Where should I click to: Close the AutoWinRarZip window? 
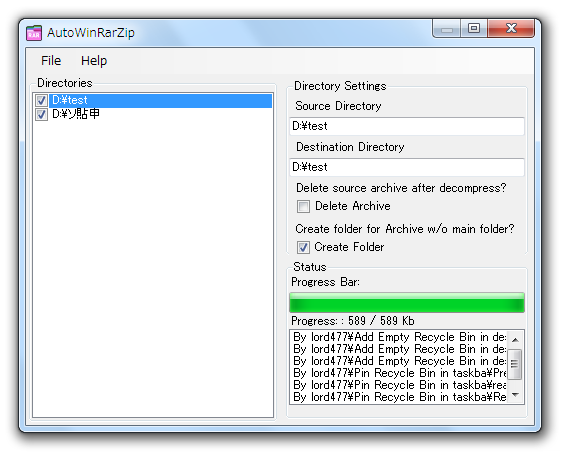pos(511,28)
